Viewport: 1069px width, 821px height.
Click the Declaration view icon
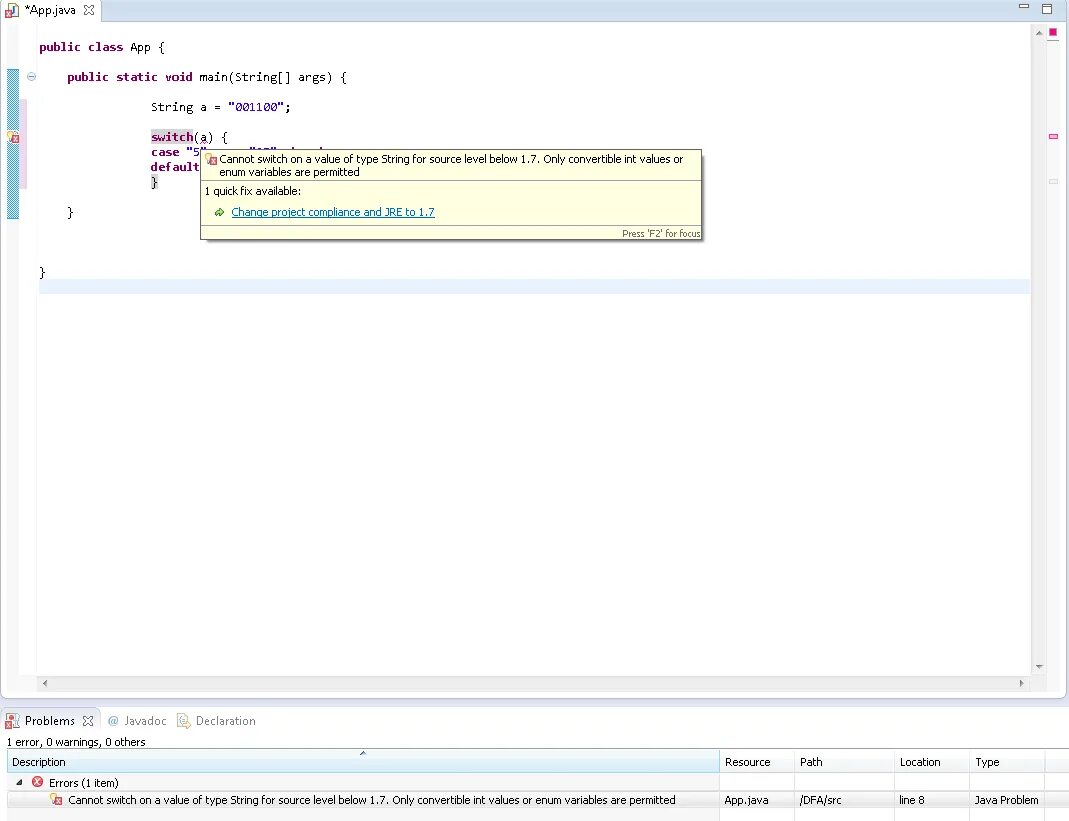point(183,721)
